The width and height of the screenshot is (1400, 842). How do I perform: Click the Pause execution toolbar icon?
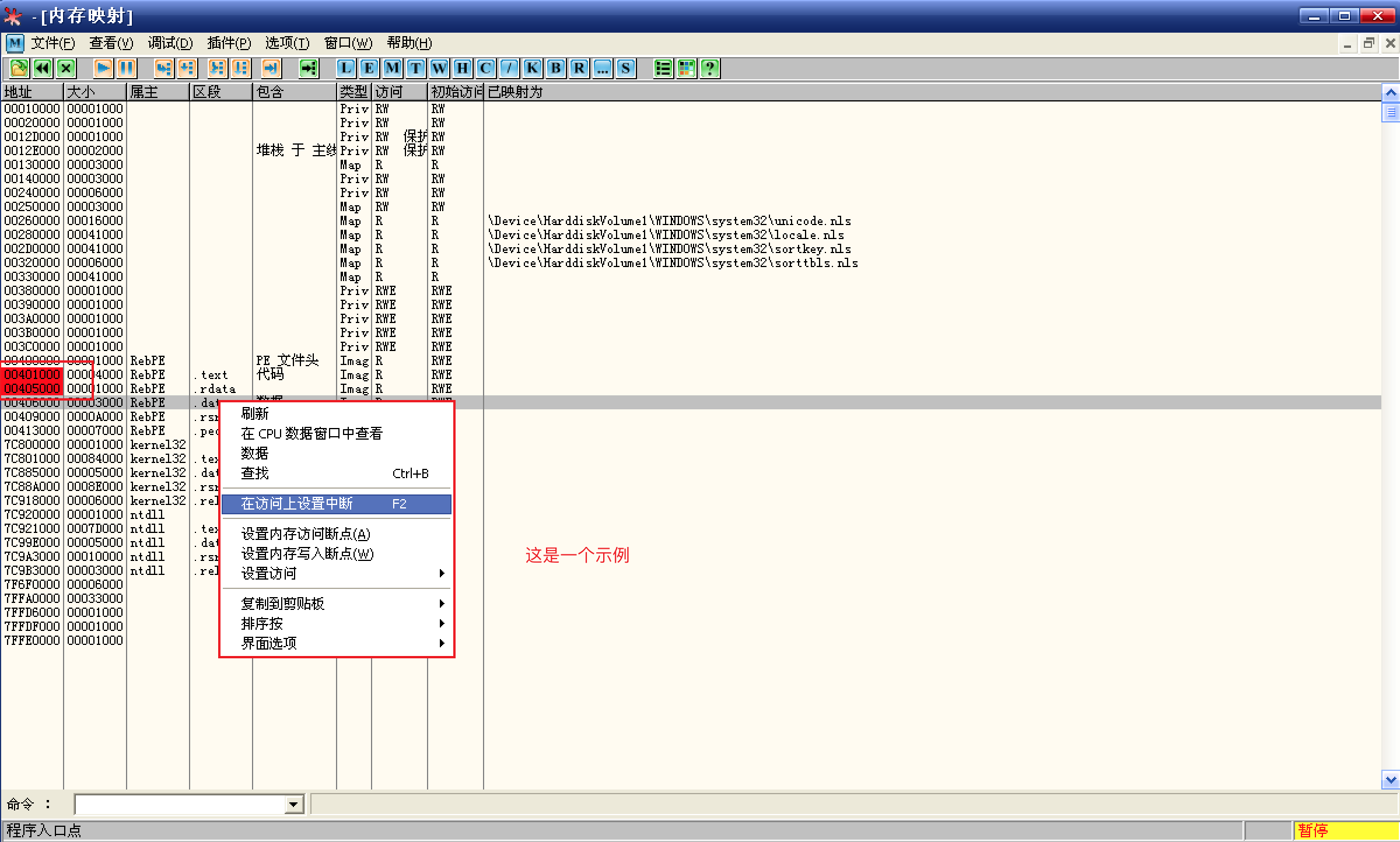(127, 68)
